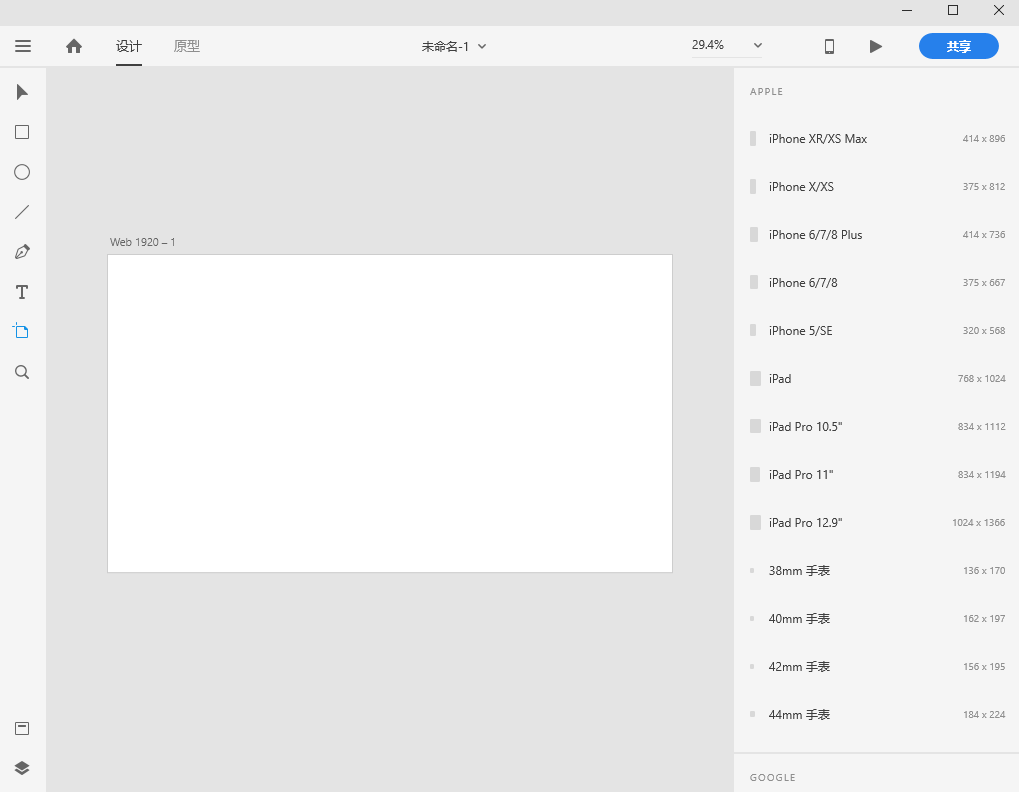Image resolution: width=1019 pixels, height=792 pixels.
Task: Choose iPad Pro 11" artboard preset
Action: pos(877,475)
